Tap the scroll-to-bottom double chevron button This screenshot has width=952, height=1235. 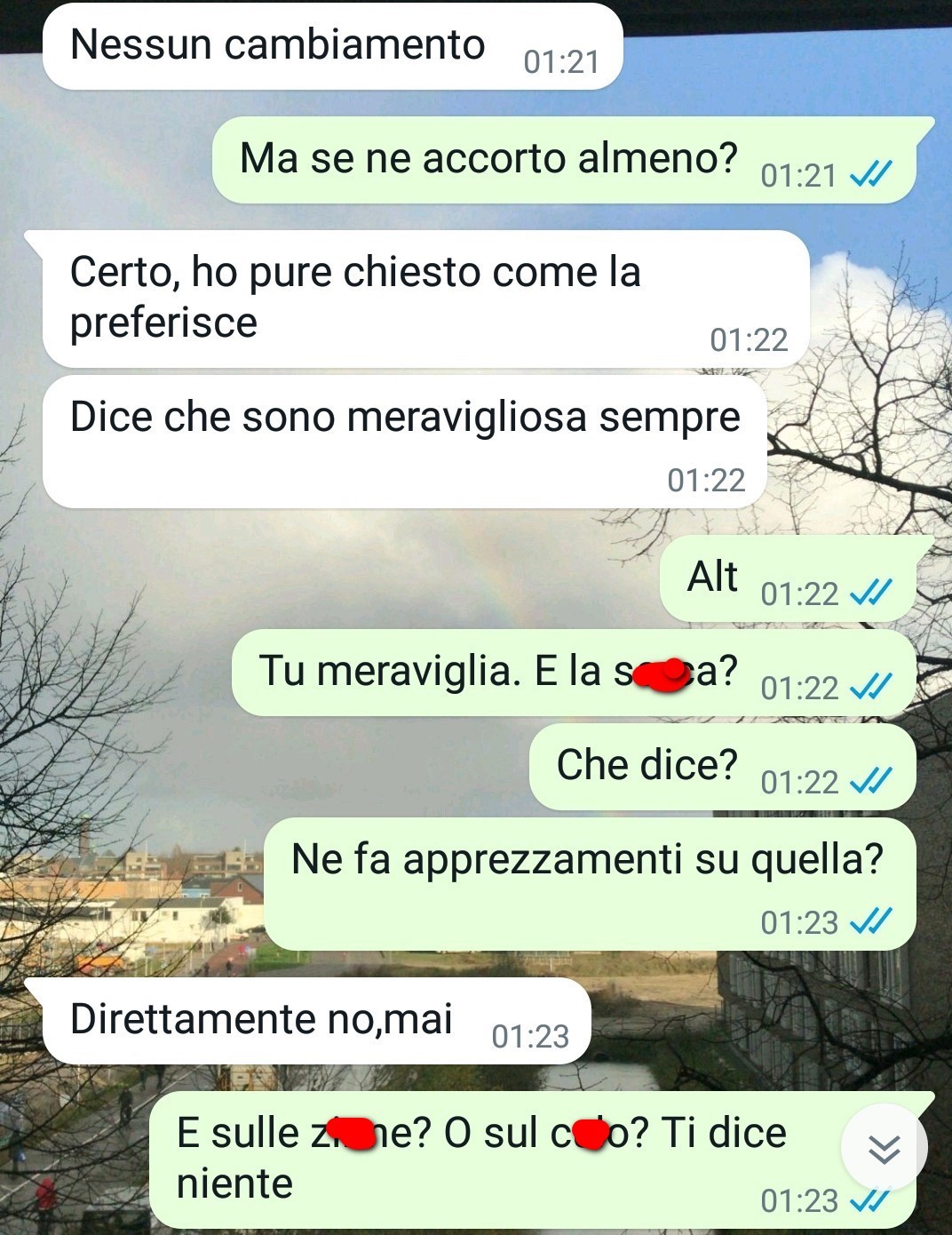(x=884, y=1148)
